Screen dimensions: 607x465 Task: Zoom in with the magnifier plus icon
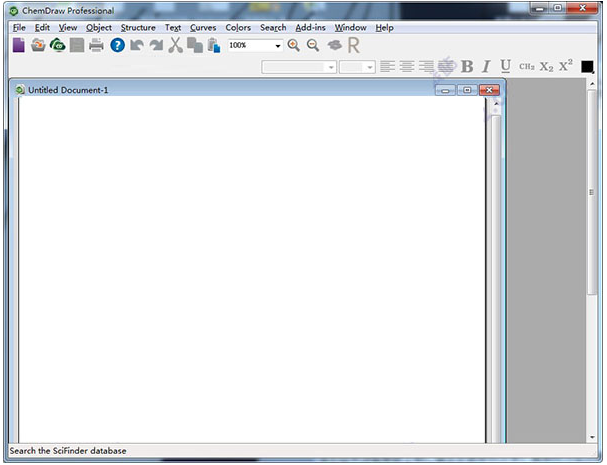click(x=294, y=45)
